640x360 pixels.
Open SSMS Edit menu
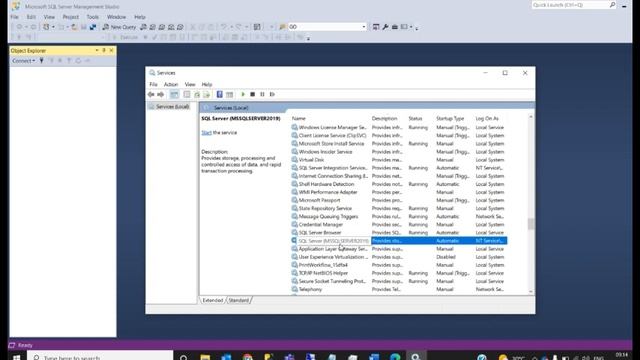[x=31, y=17]
